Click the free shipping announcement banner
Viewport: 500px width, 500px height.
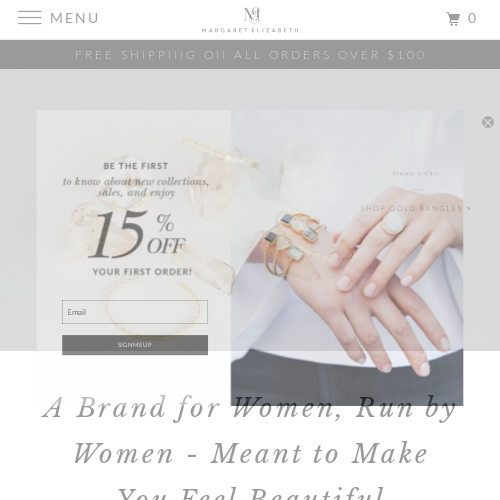tap(250, 54)
